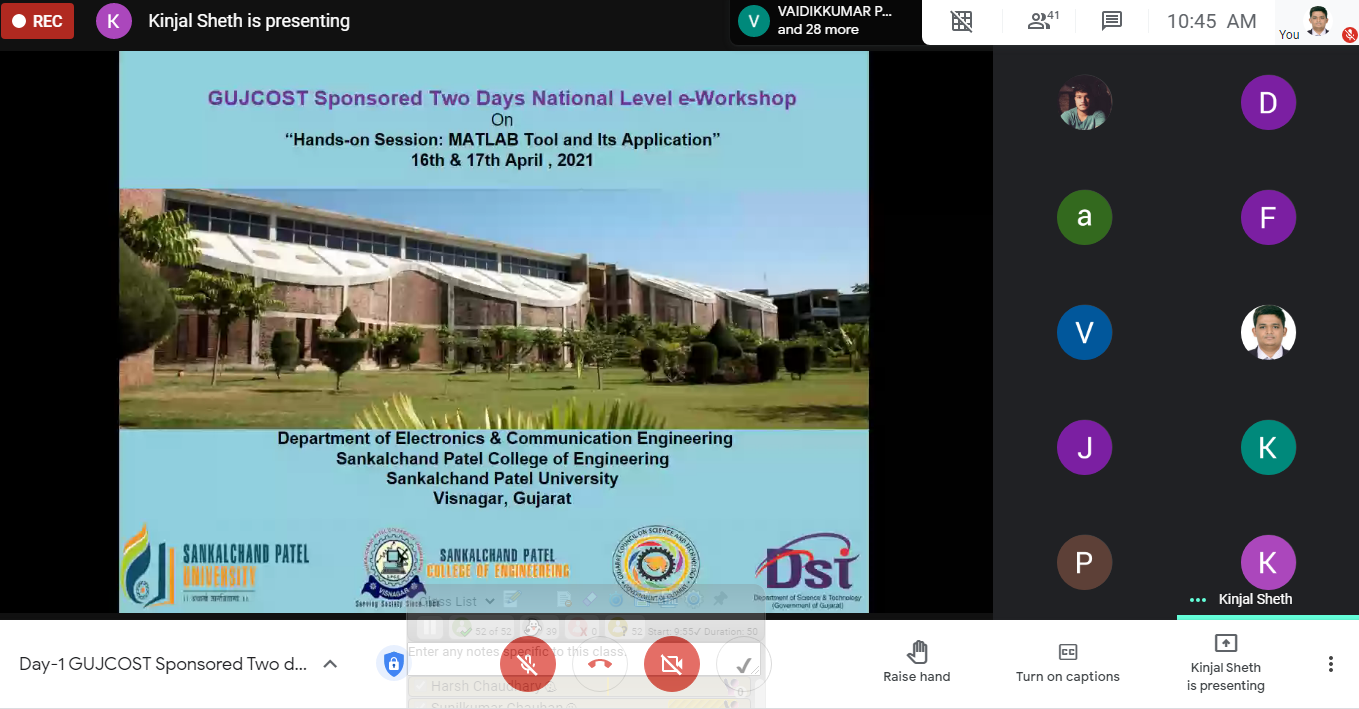
Task: Pin the attendance overlay with pushpin
Action: 720,600
